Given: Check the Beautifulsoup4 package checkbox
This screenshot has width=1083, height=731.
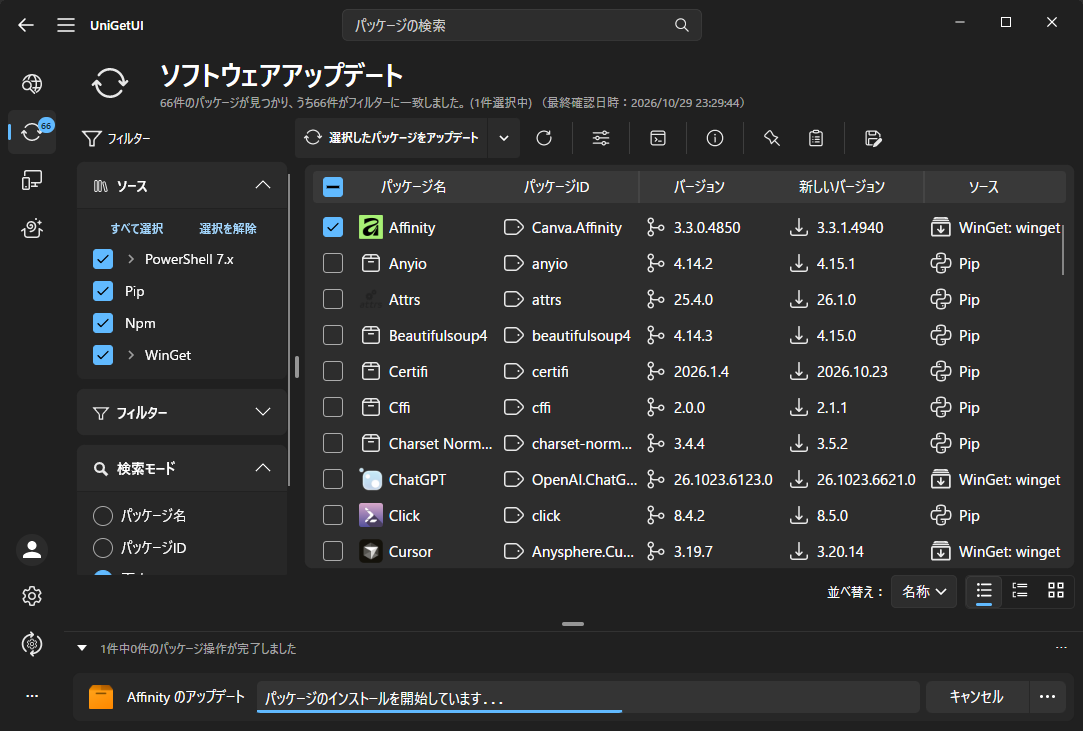Looking at the screenshot, I should click(333, 335).
